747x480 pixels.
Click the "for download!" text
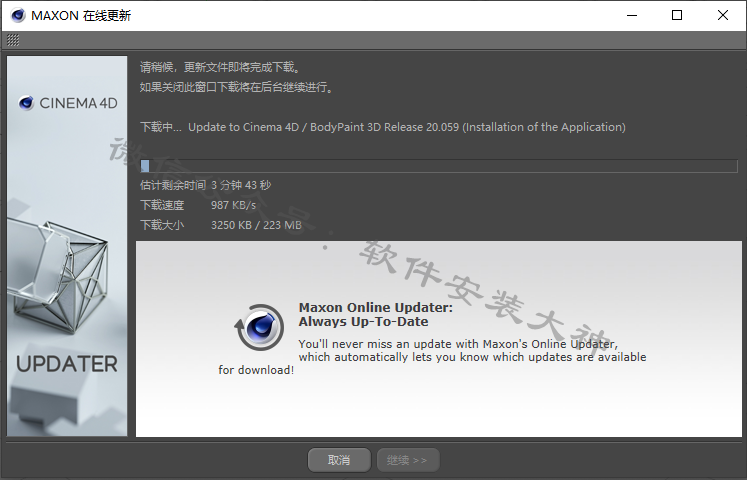pyautogui.click(x=256, y=370)
